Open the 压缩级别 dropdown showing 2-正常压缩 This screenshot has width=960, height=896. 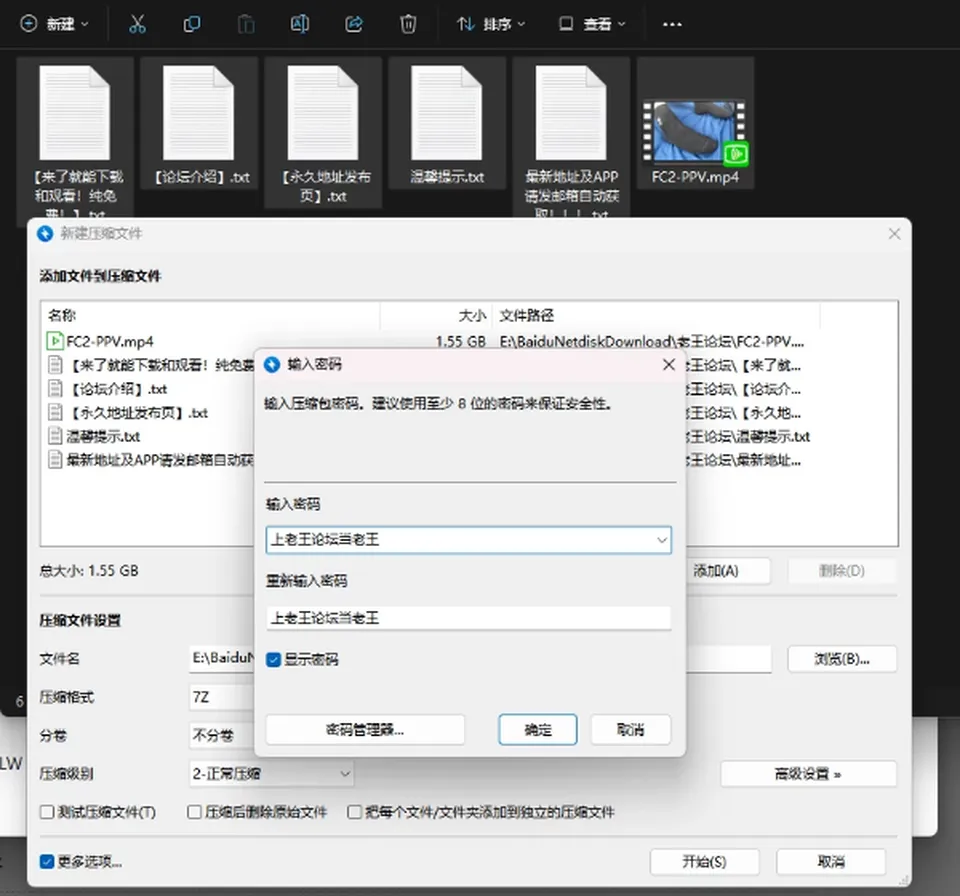tap(271, 774)
